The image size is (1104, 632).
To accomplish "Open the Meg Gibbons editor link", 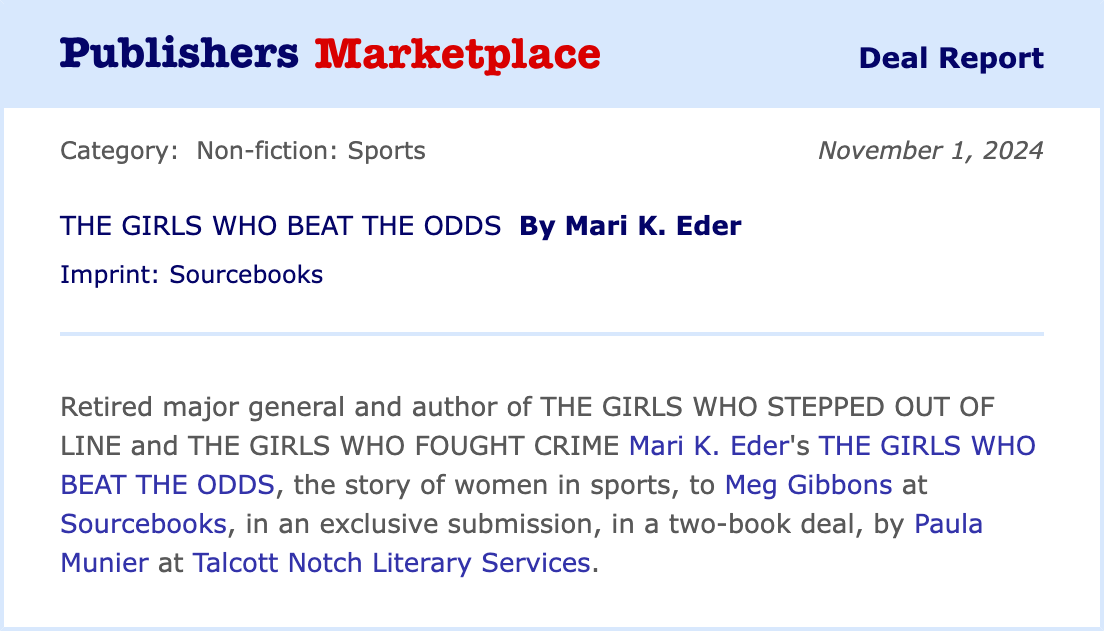I will tap(808, 485).
